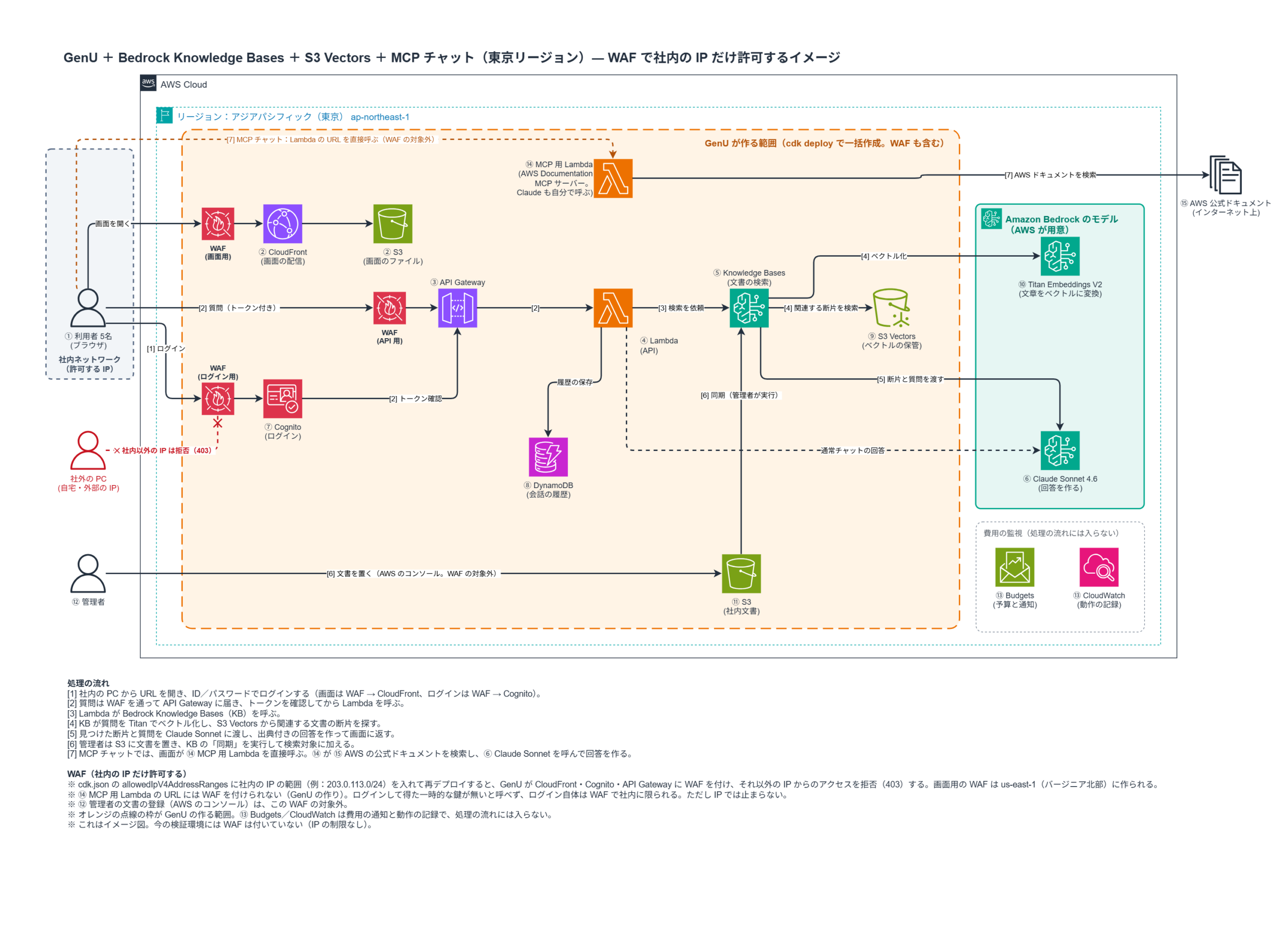Select the DynamoDB icon
The height and width of the screenshot is (933, 1288).
click(548, 457)
